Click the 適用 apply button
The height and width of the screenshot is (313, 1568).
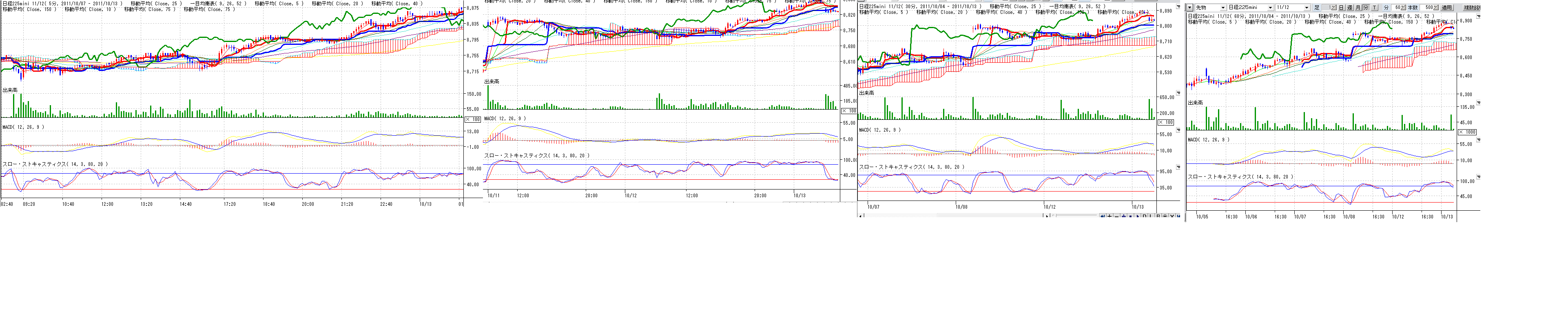[x=1447, y=8]
